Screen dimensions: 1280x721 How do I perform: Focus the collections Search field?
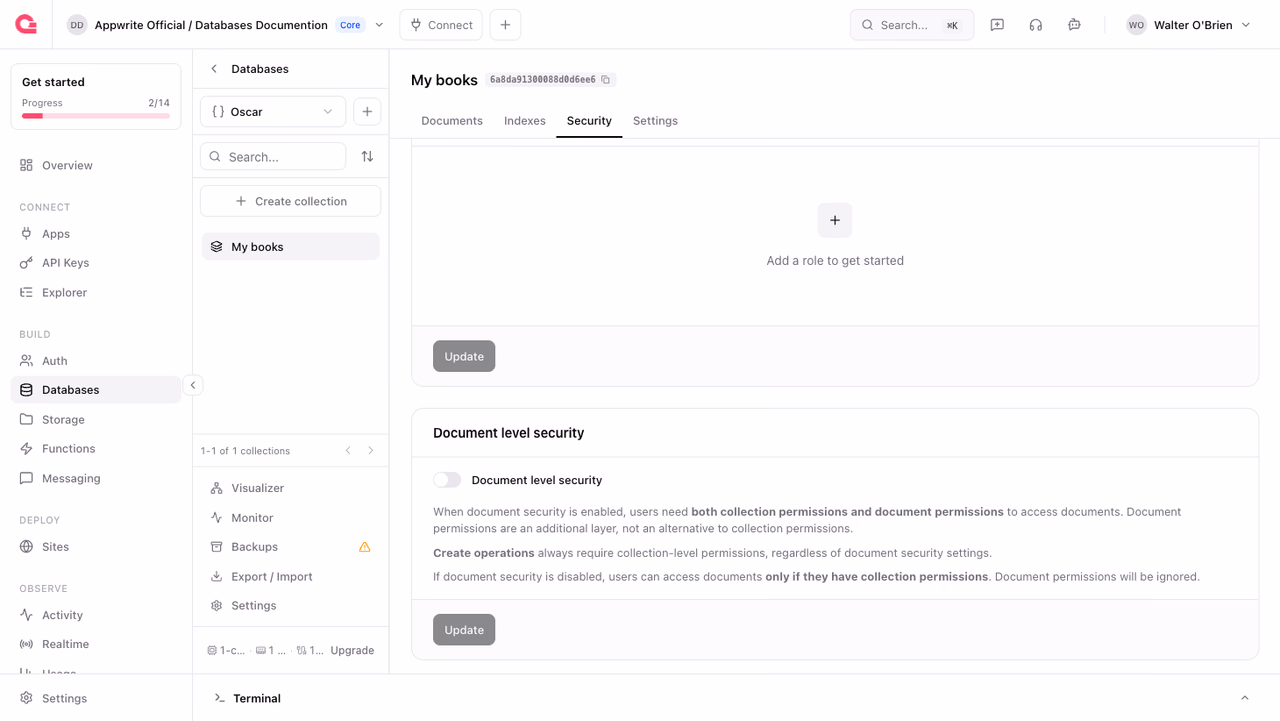[x=273, y=157]
